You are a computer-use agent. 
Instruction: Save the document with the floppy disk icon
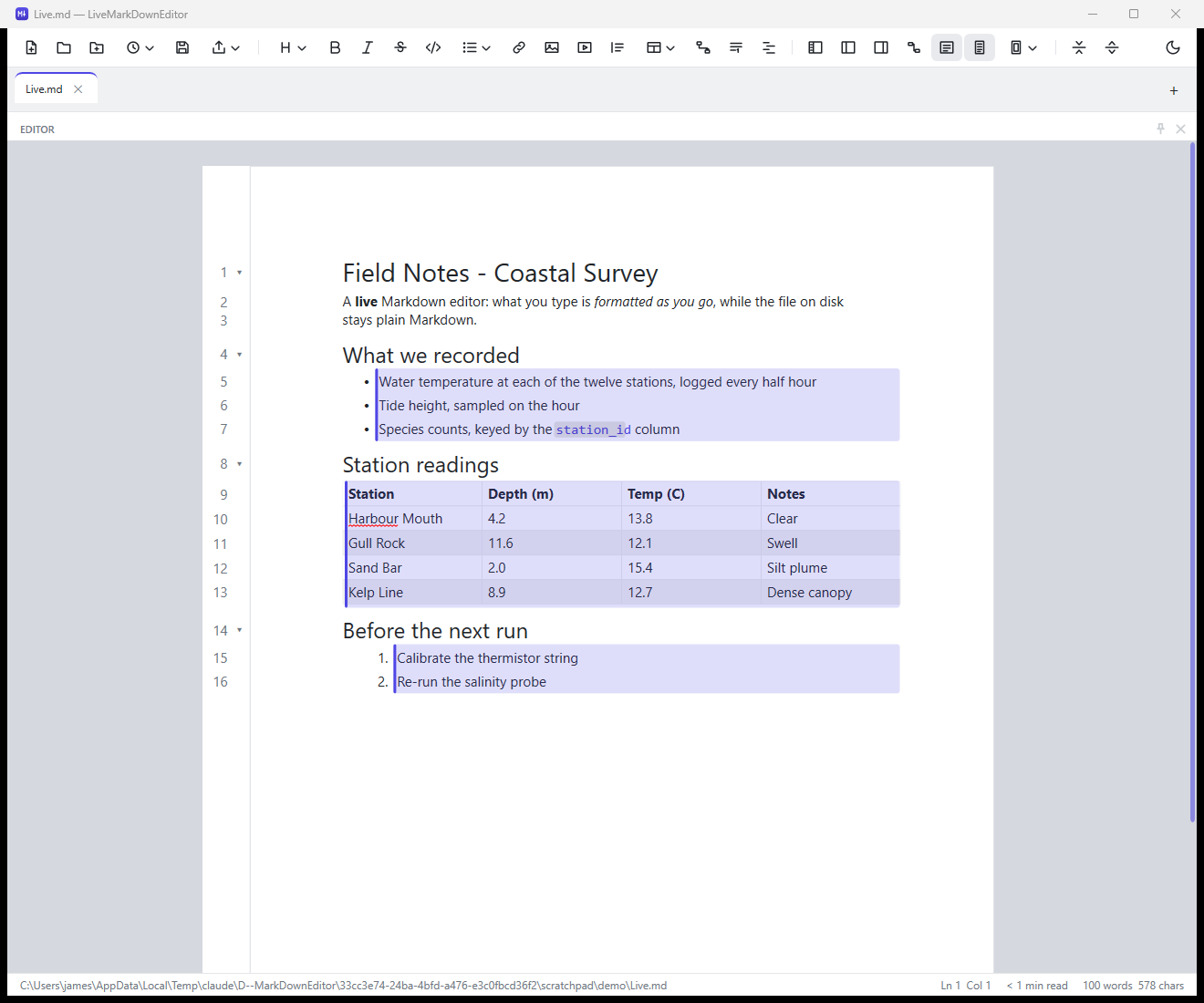[x=182, y=47]
